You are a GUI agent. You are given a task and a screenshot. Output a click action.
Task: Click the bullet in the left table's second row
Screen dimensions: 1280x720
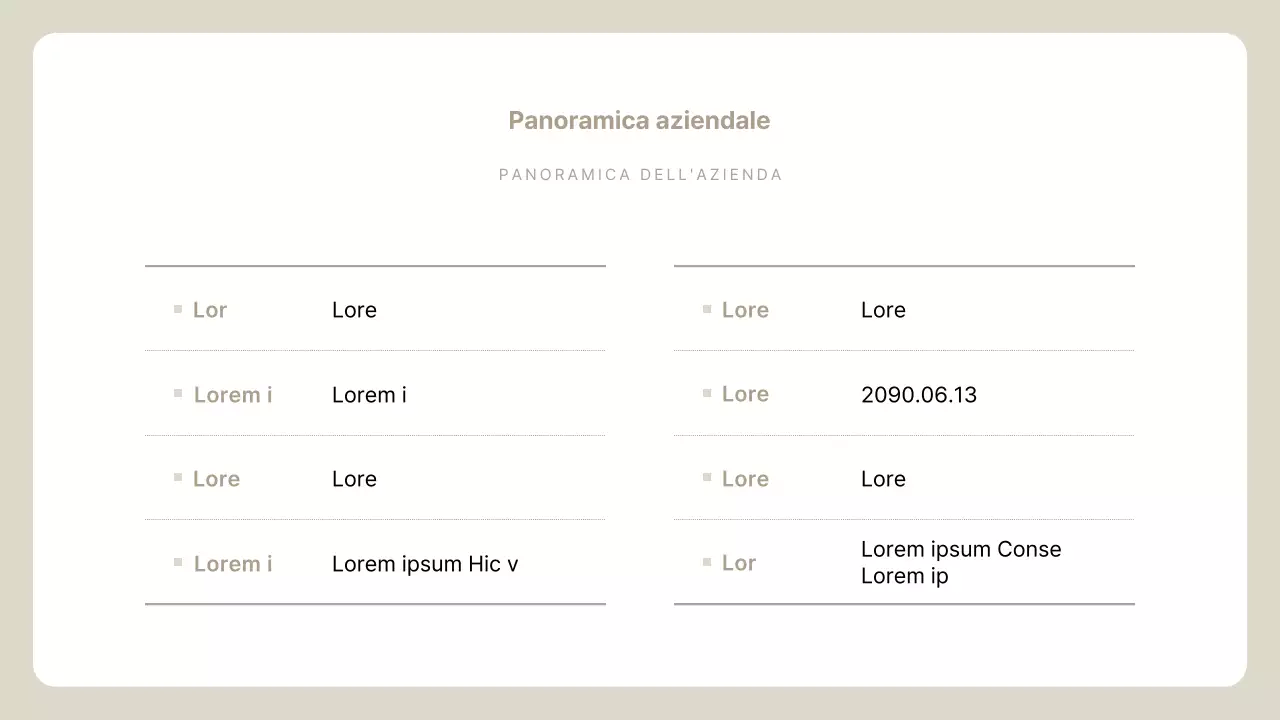pyautogui.click(x=178, y=394)
